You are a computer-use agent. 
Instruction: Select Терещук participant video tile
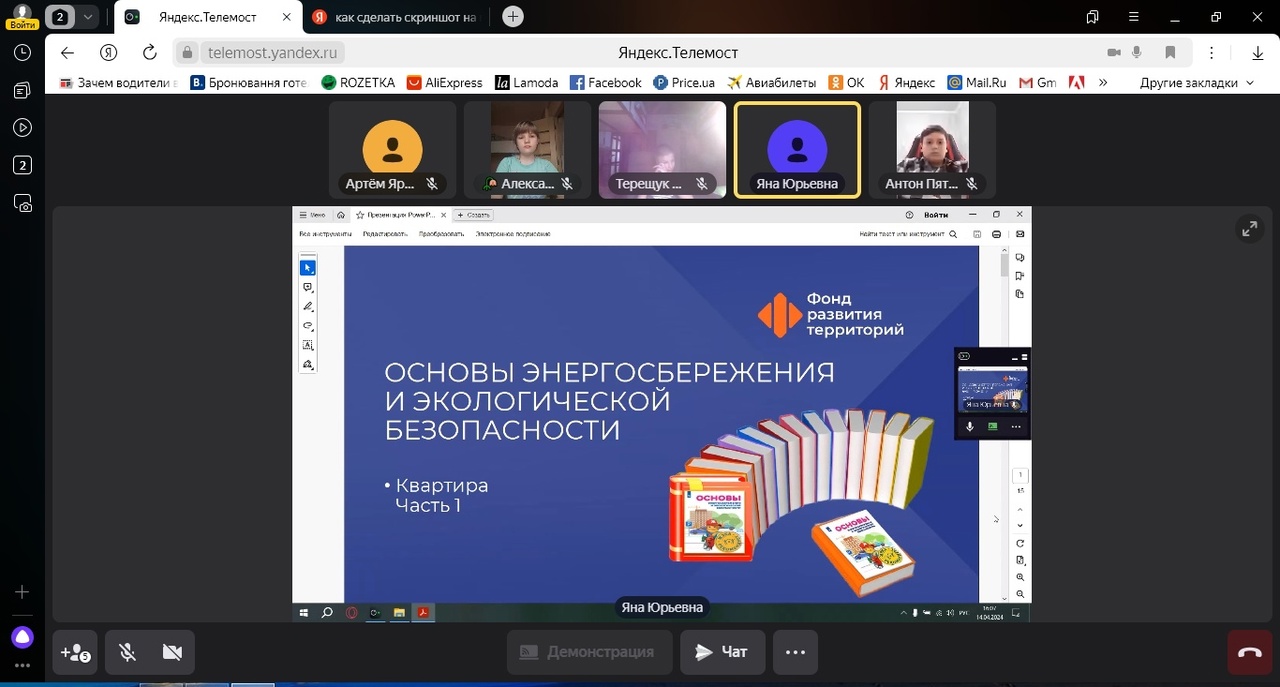662,149
